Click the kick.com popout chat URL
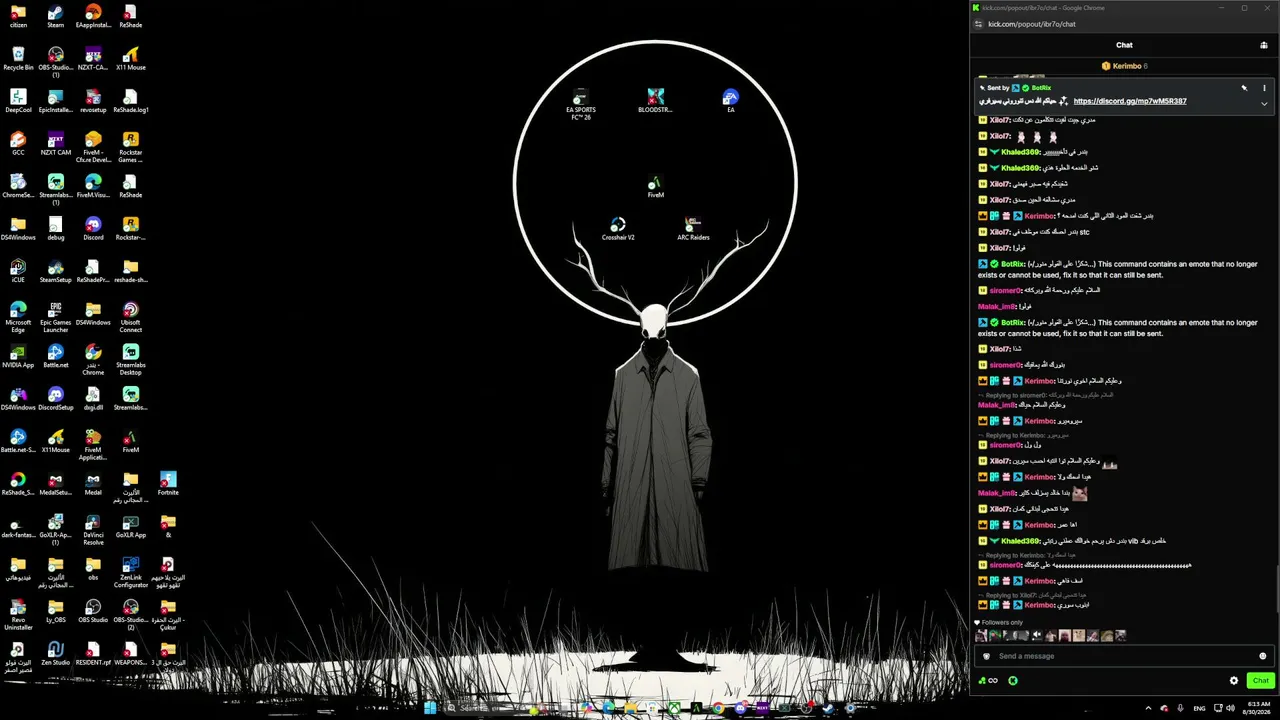Image resolution: width=1280 pixels, height=720 pixels. coord(1031,24)
